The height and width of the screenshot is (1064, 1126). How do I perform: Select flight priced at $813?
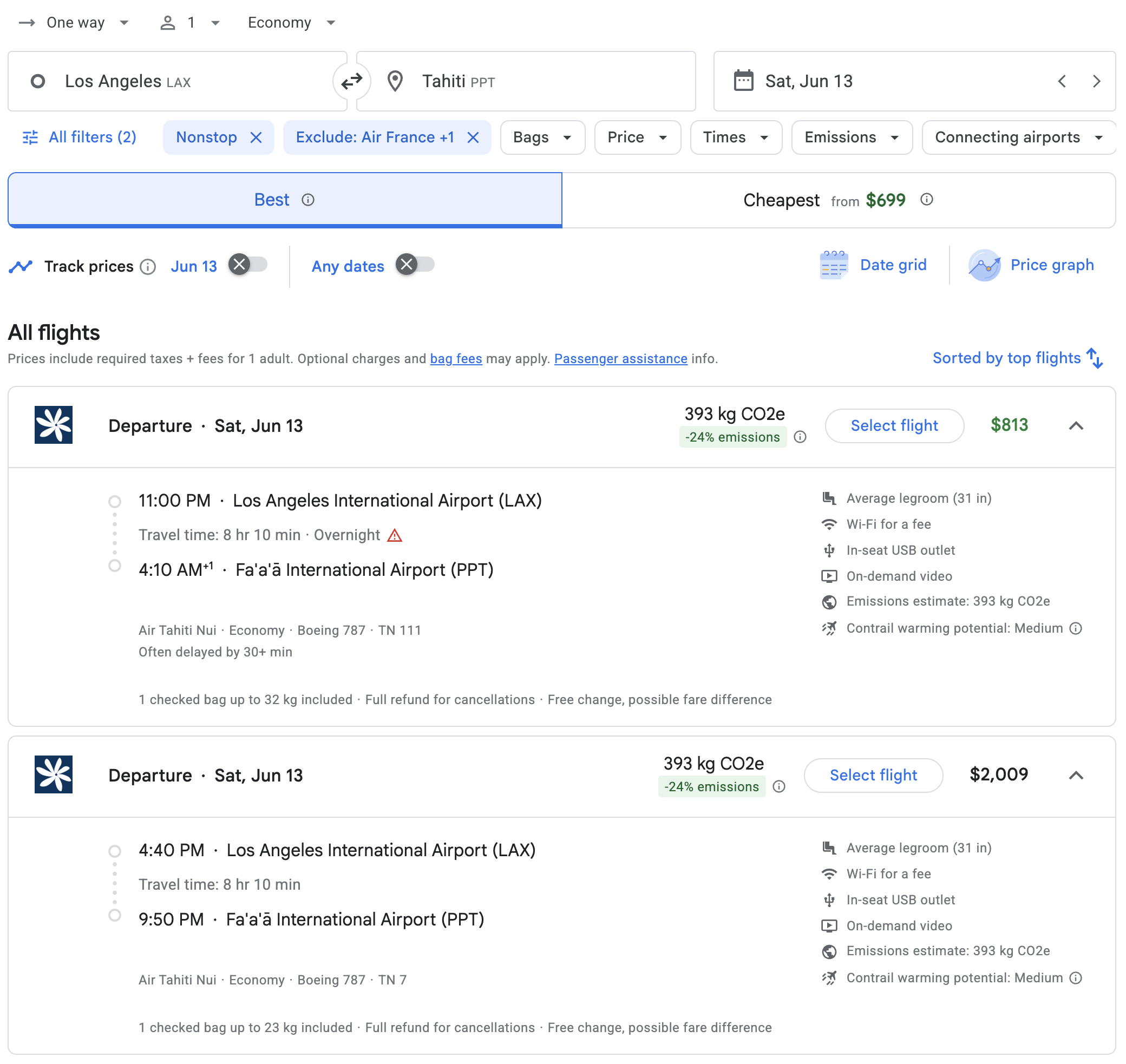pos(894,425)
